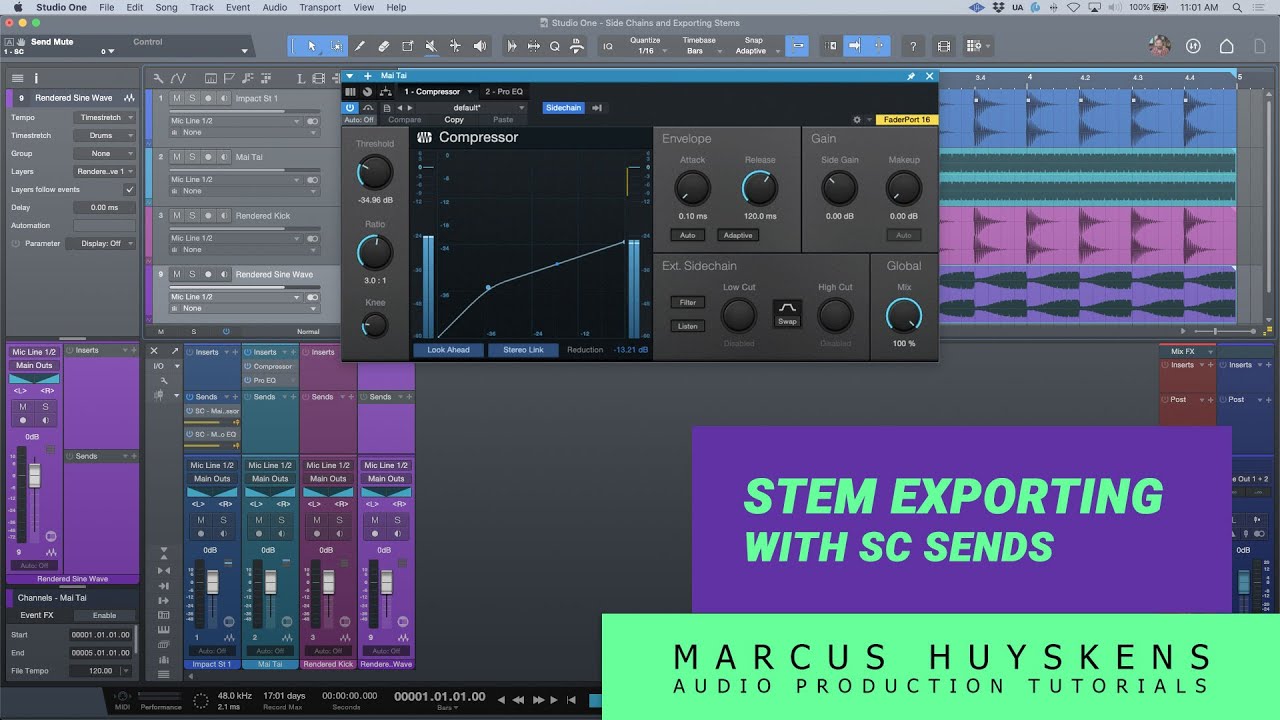Select the Arrow tool in toolbar
1280x720 pixels.
(312, 46)
